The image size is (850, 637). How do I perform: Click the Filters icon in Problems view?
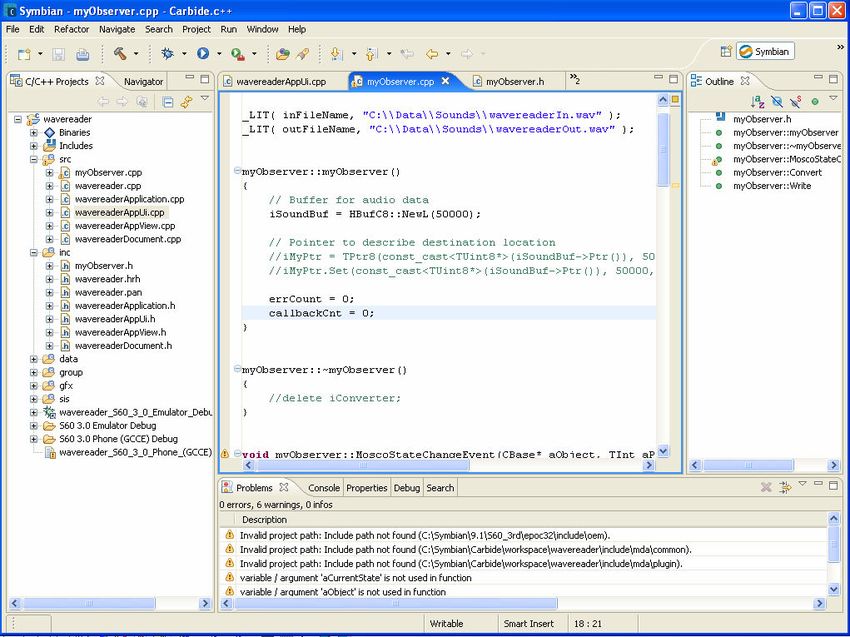pyautogui.click(x=785, y=487)
